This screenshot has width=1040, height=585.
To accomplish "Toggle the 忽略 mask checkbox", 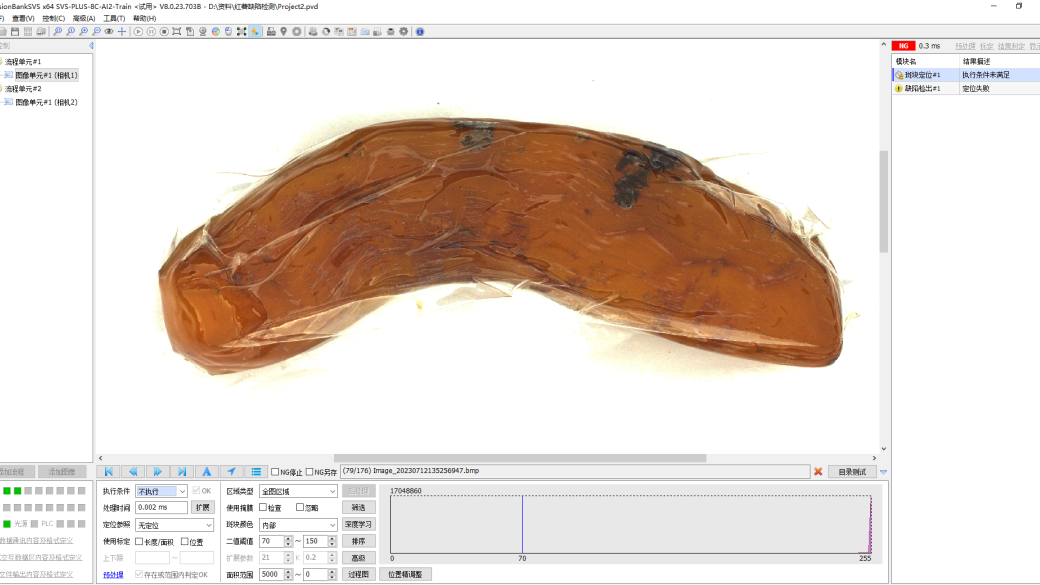I will point(300,507).
